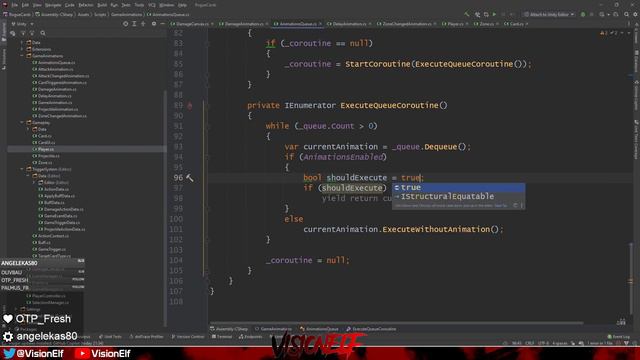Image resolution: width=640 pixels, height=360 pixels.
Task: Collapse the TriggerSystem folder
Action: [22, 169]
